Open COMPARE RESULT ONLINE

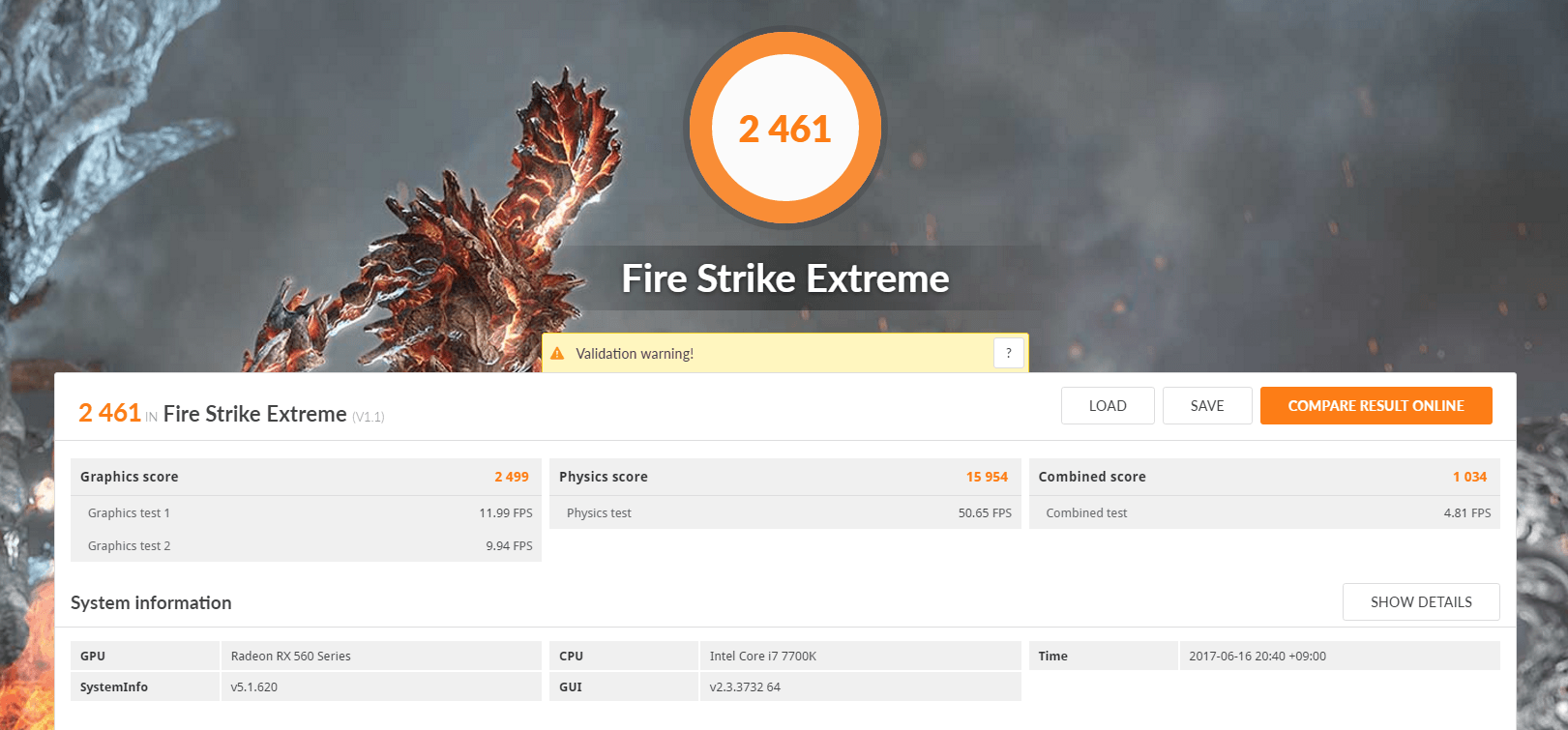(1376, 406)
